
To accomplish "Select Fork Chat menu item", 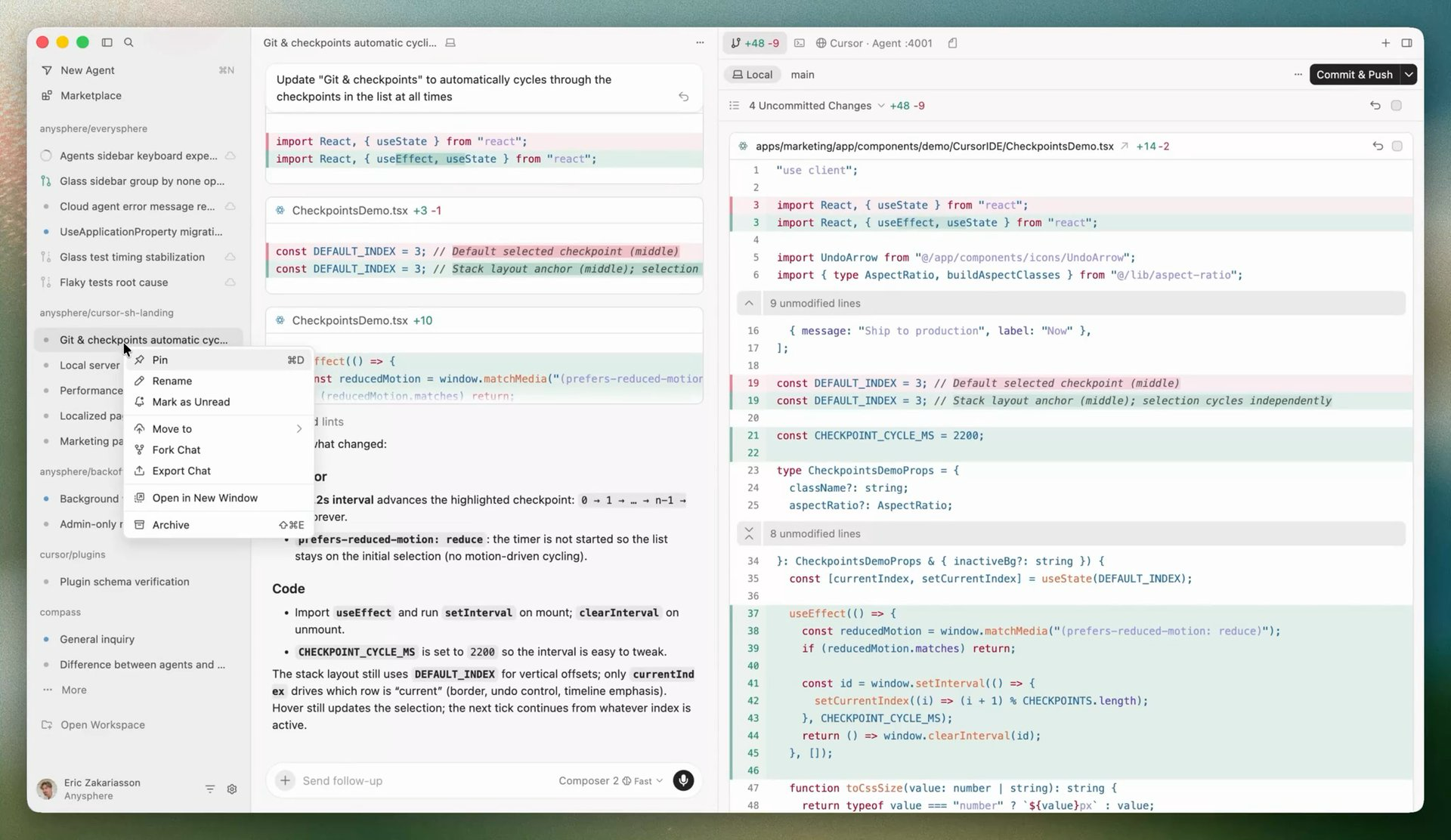I will [x=218, y=449].
